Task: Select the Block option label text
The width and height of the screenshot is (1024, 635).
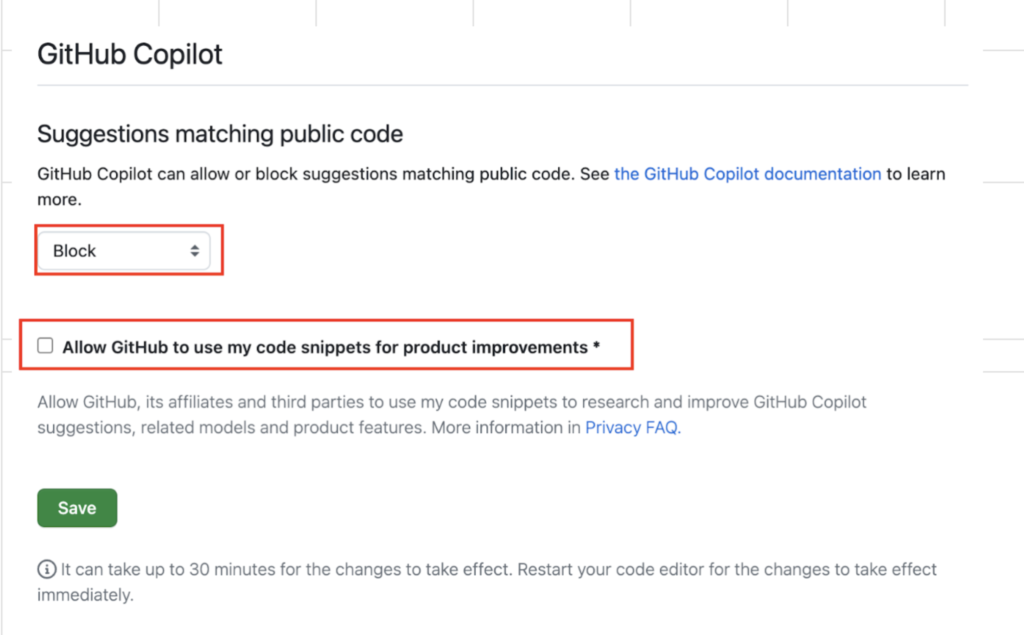Action: point(73,250)
